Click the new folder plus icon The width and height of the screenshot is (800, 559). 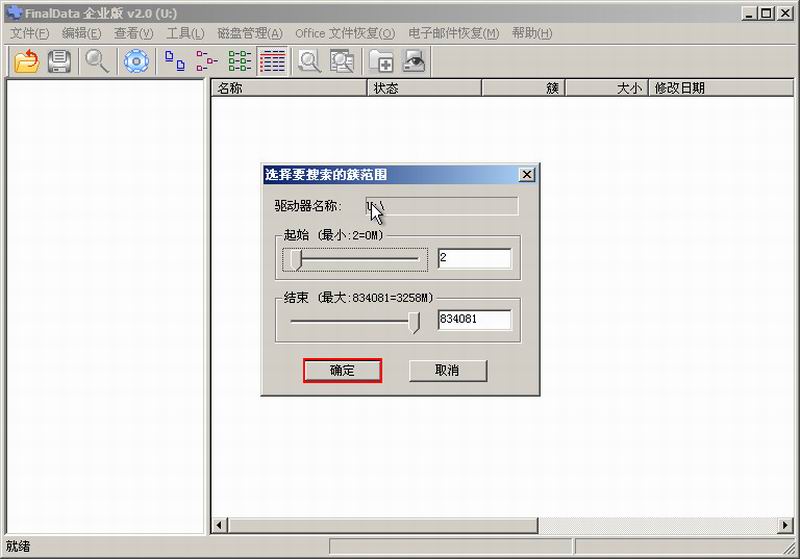pos(381,62)
